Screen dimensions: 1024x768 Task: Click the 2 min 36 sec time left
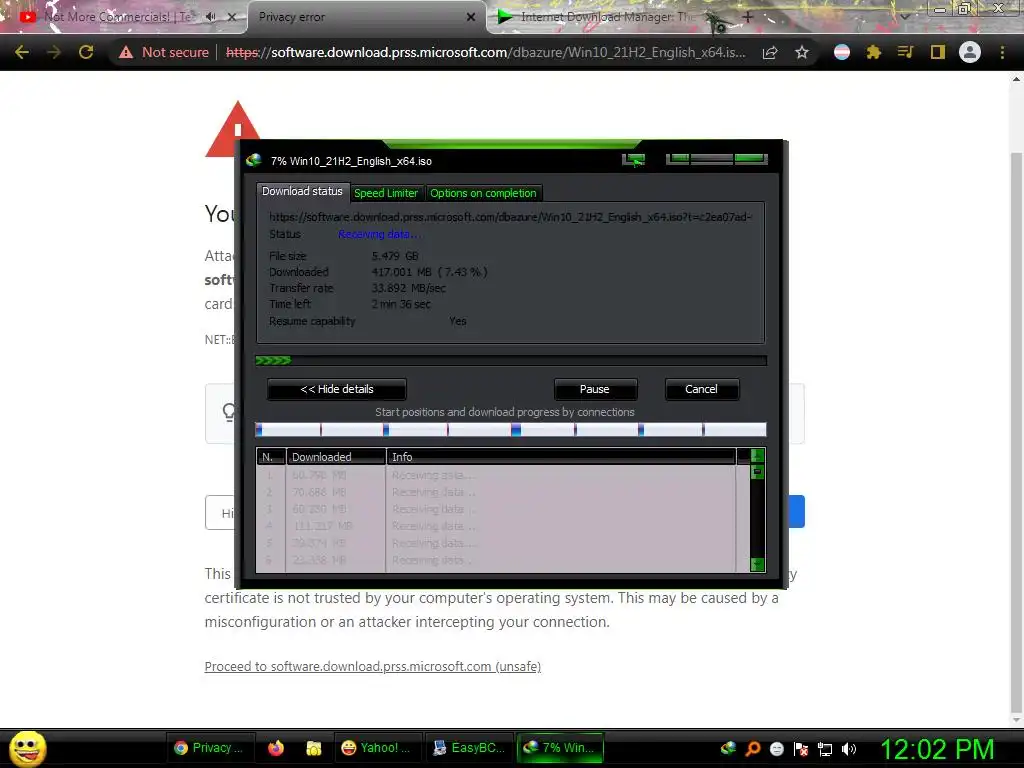[x=401, y=304]
